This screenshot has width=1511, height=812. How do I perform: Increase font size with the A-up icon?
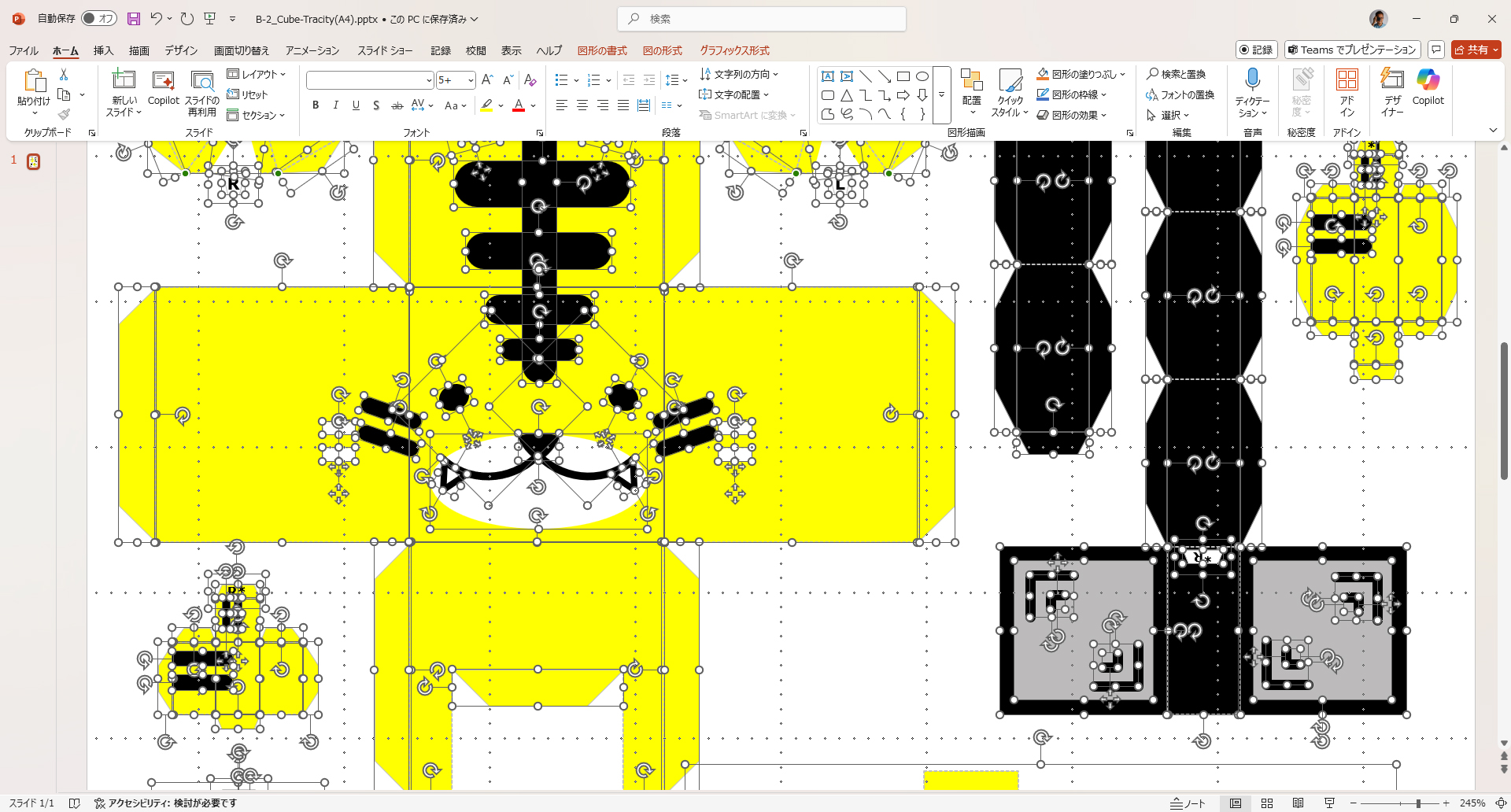click(487, 80)
